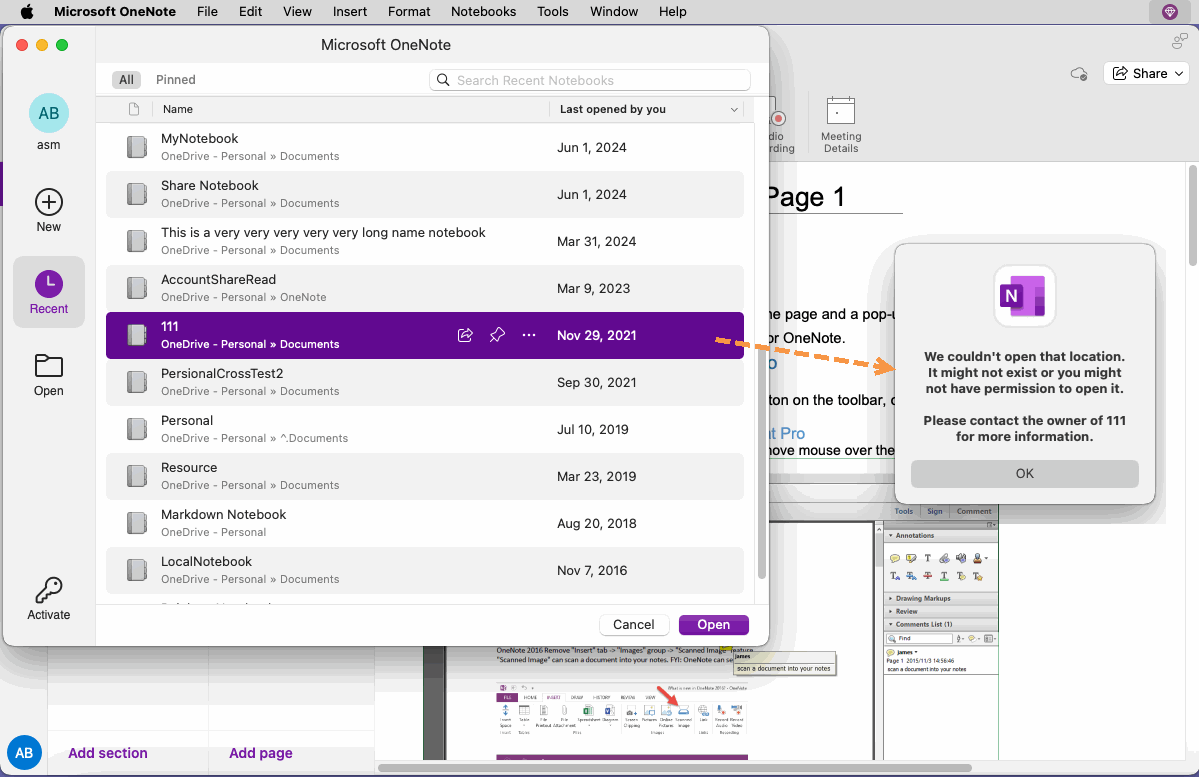Screen dimensions: 1199x777
Task: Select the All filter toggle
Action: (x=126, y=80)
